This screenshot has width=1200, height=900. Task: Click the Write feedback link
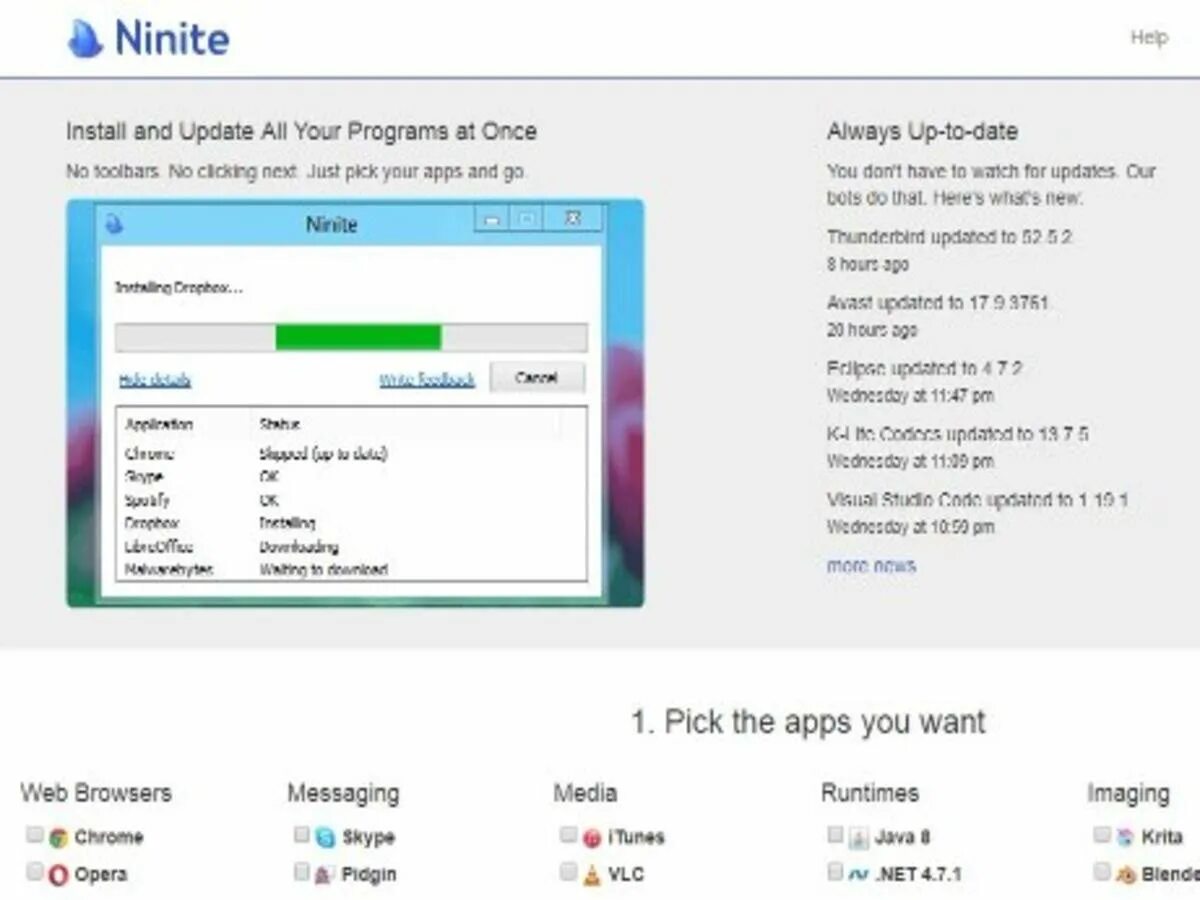point(427,380)
